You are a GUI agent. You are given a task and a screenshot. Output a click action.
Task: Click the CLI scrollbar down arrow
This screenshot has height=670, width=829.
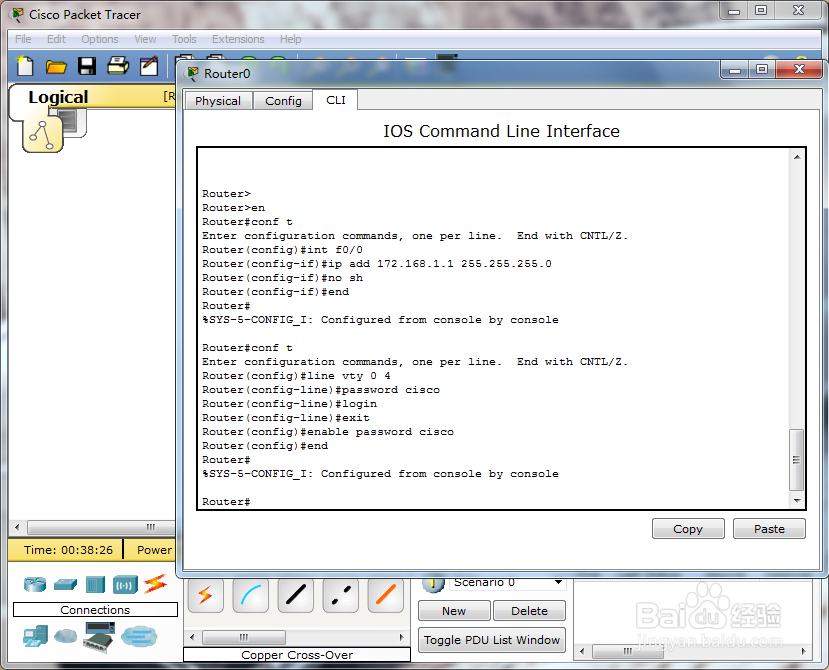[x=797, y=500]
